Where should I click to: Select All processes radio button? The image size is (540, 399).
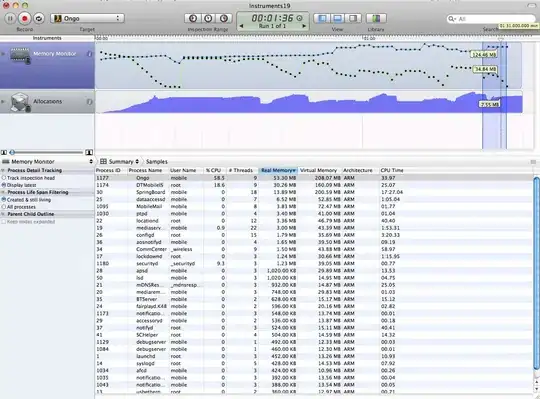tap(4, 207)
